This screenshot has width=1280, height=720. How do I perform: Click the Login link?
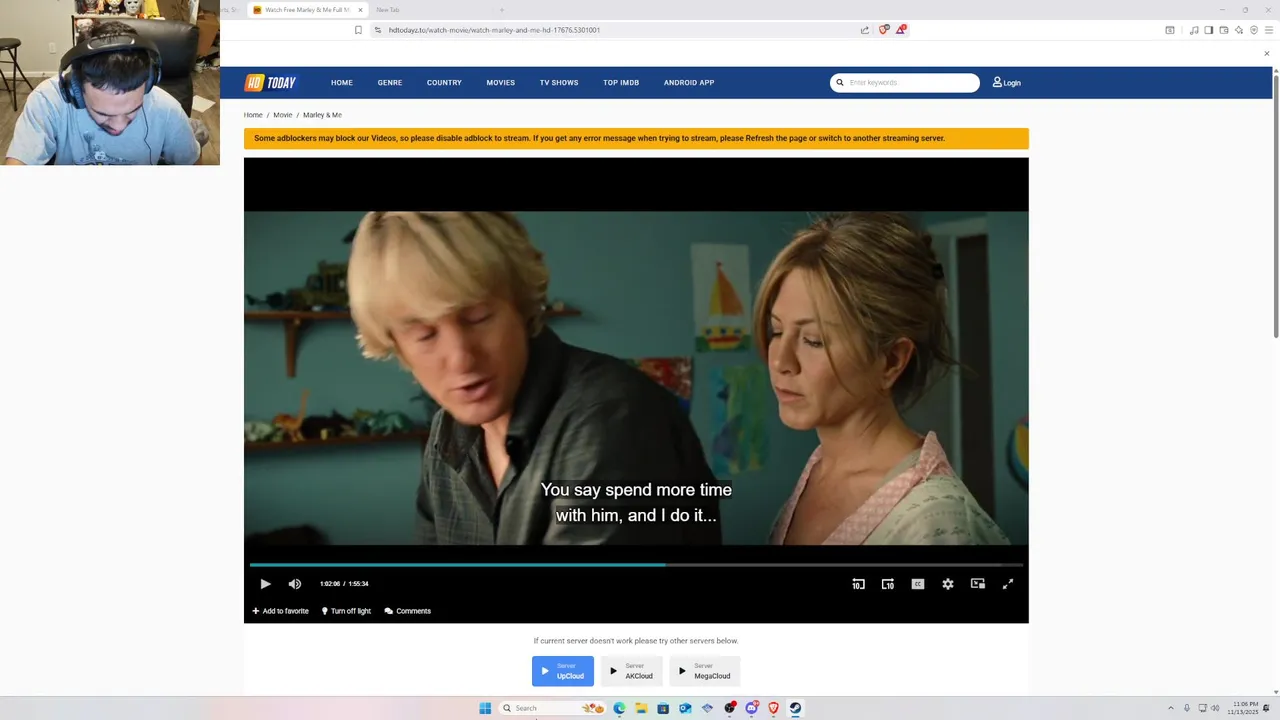[1006, 83]
